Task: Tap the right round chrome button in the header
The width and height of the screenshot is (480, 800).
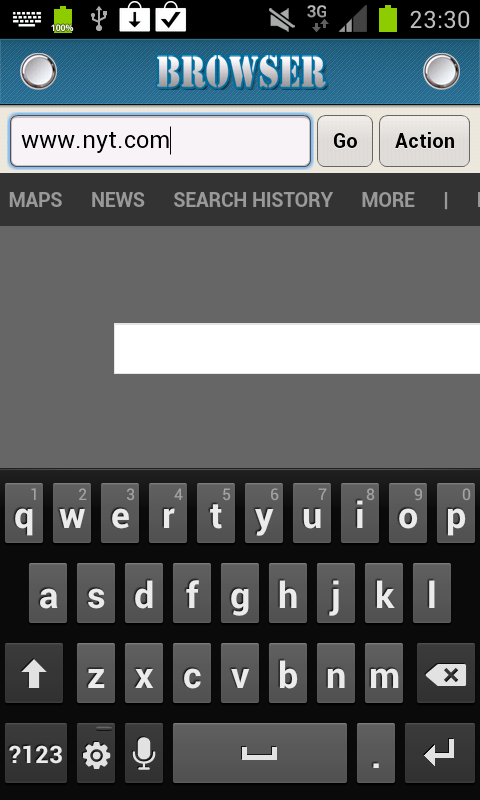Action: click(441, 71)
